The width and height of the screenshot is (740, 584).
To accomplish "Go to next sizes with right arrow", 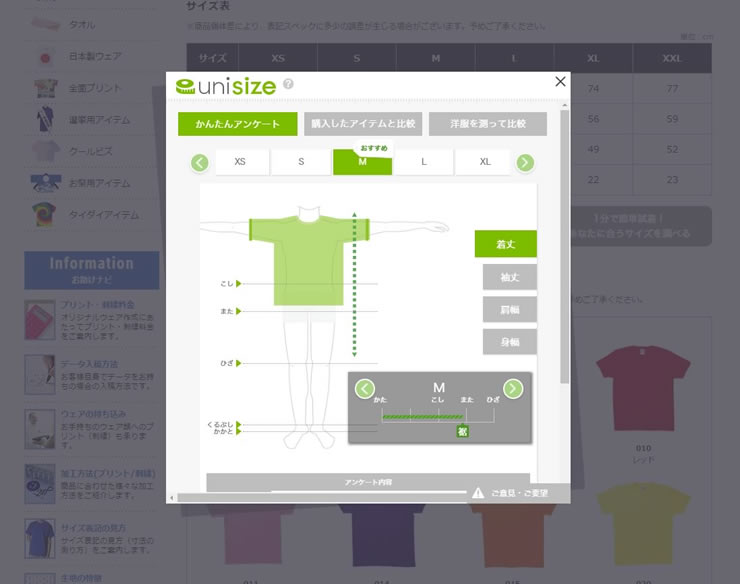I will [x=525, y=163].
